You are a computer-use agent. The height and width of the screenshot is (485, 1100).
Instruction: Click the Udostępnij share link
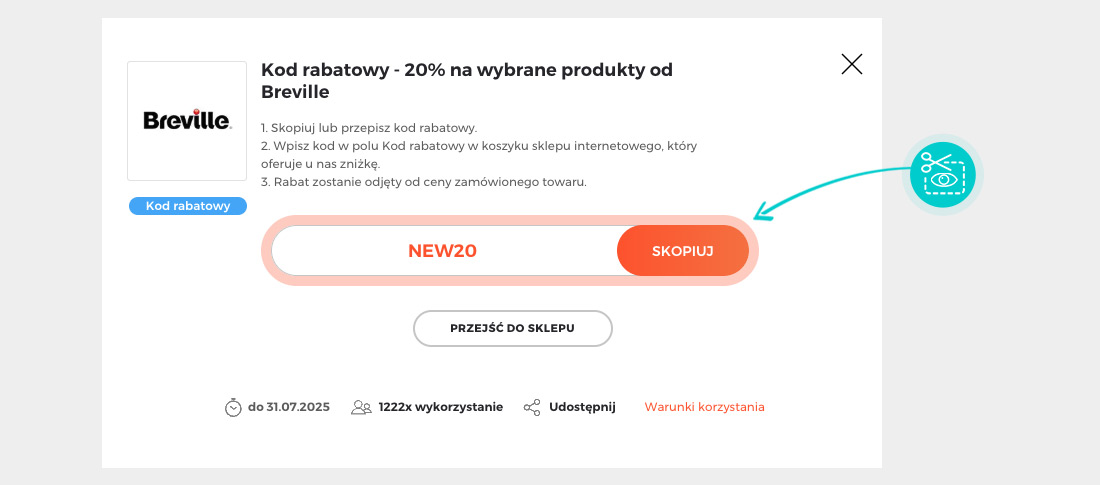pos(582,407)
